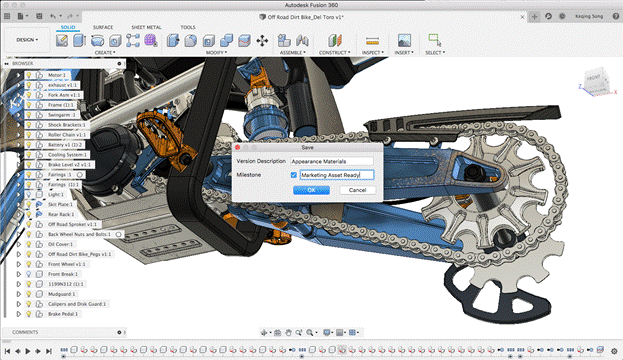
Task: Toggle the Motor:1 lightbulb visibility
Action: [29, 75]
